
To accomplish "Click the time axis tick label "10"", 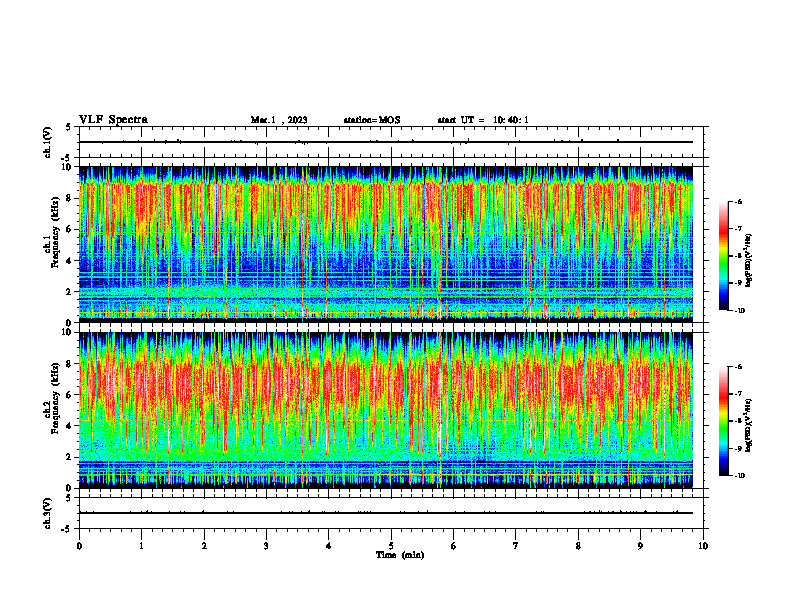I will coord(703,546).
